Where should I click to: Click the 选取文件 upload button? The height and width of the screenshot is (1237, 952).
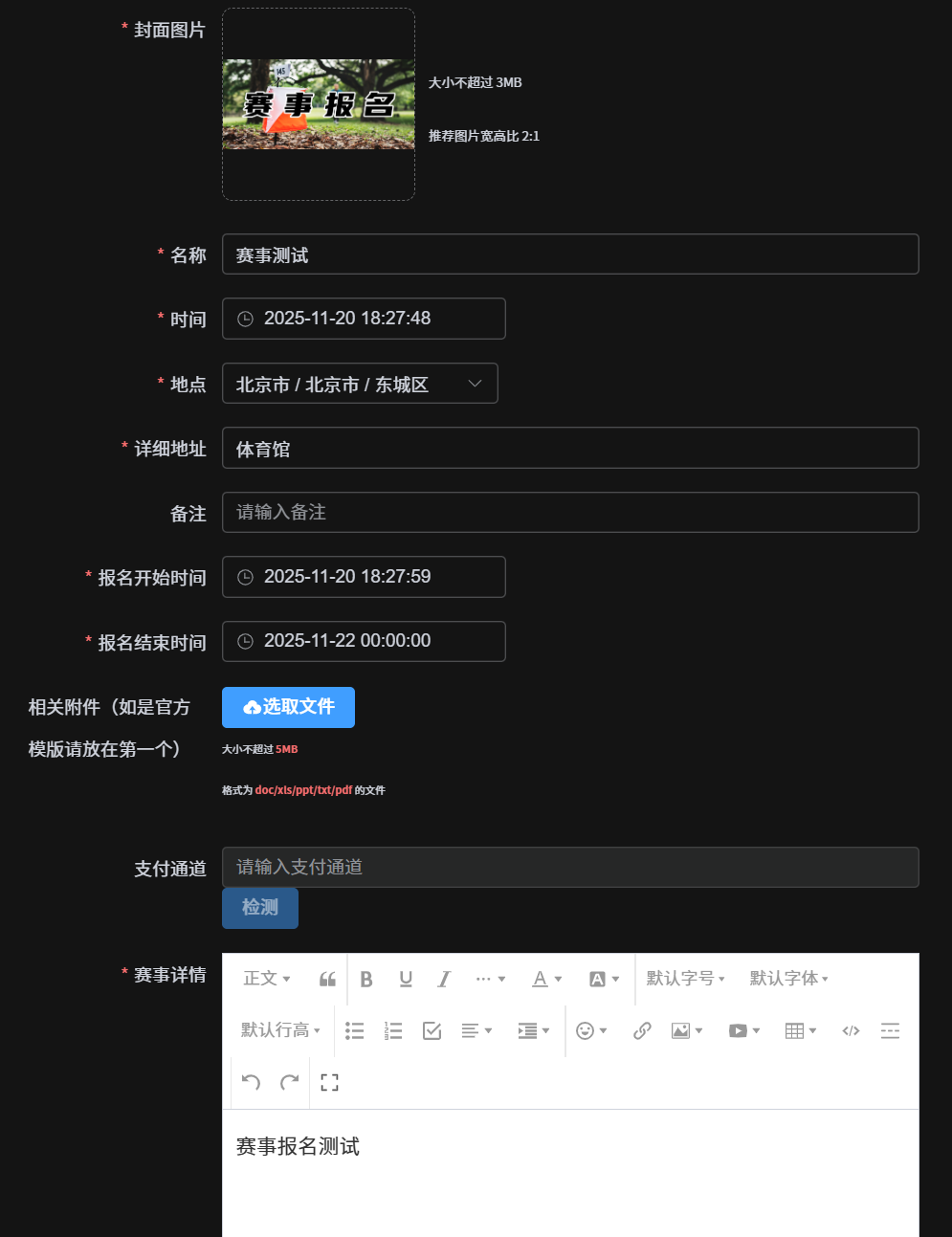pos(288,707)
